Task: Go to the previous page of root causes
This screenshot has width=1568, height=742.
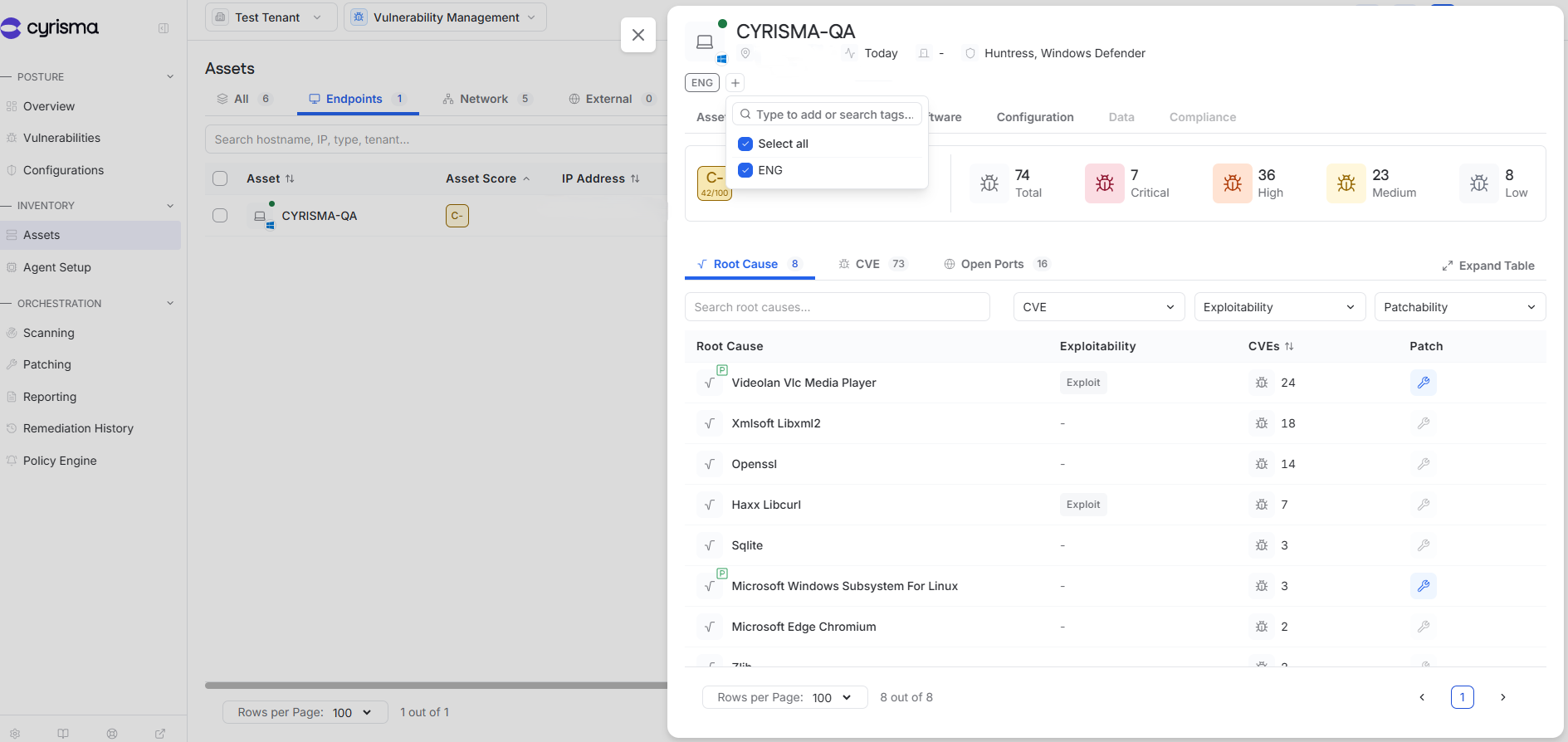Action: pos(1422,697)
